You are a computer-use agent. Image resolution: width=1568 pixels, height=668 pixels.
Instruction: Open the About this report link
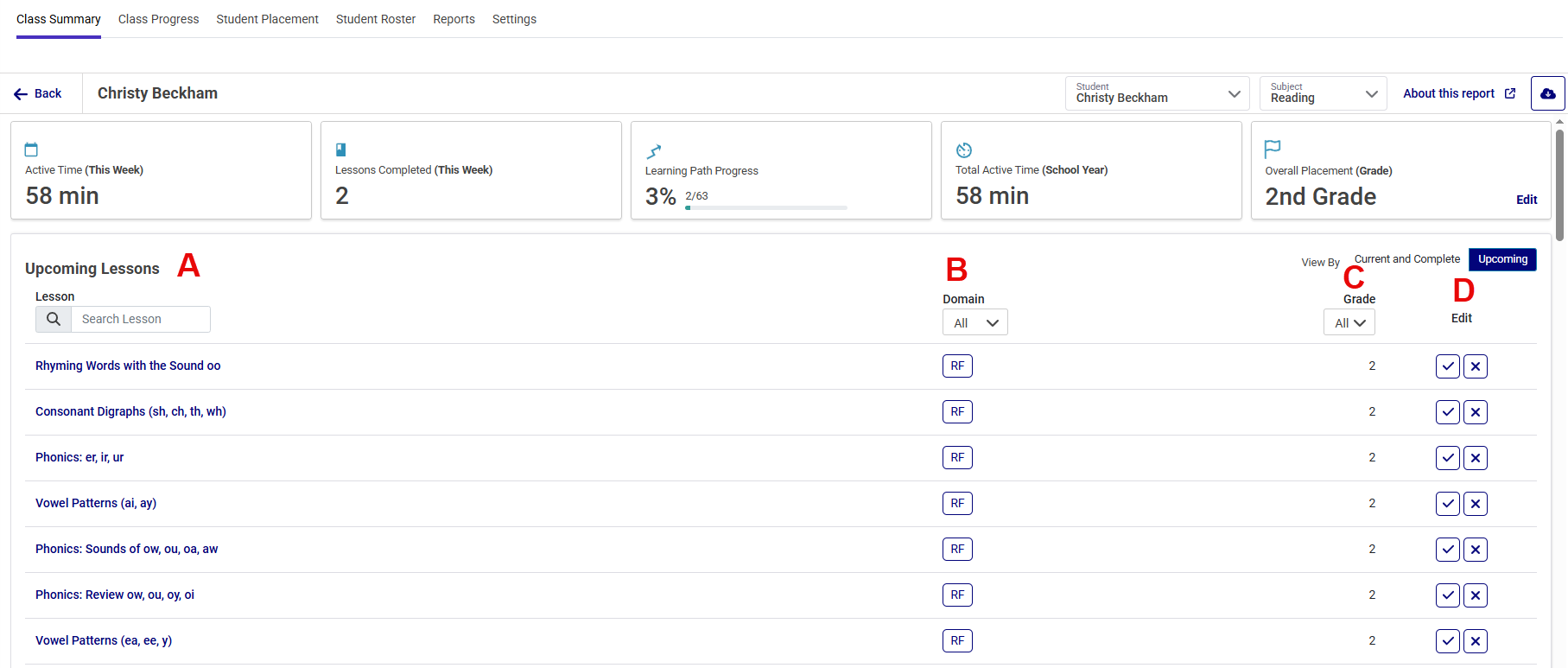pyautogui.click(x=1458, y=93)
